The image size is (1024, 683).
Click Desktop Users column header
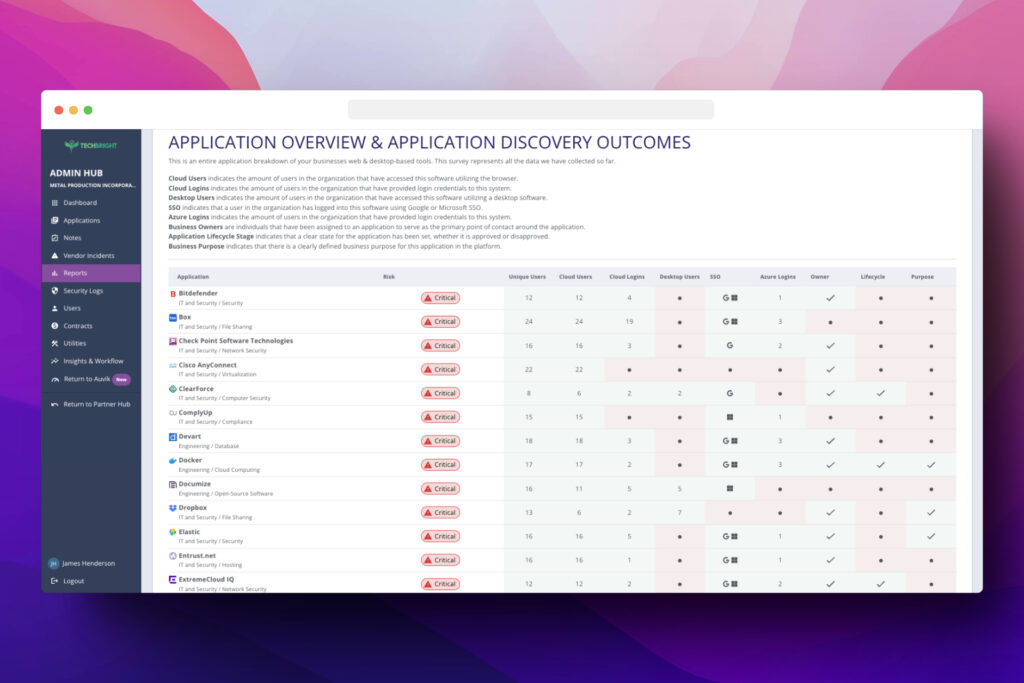679,277
